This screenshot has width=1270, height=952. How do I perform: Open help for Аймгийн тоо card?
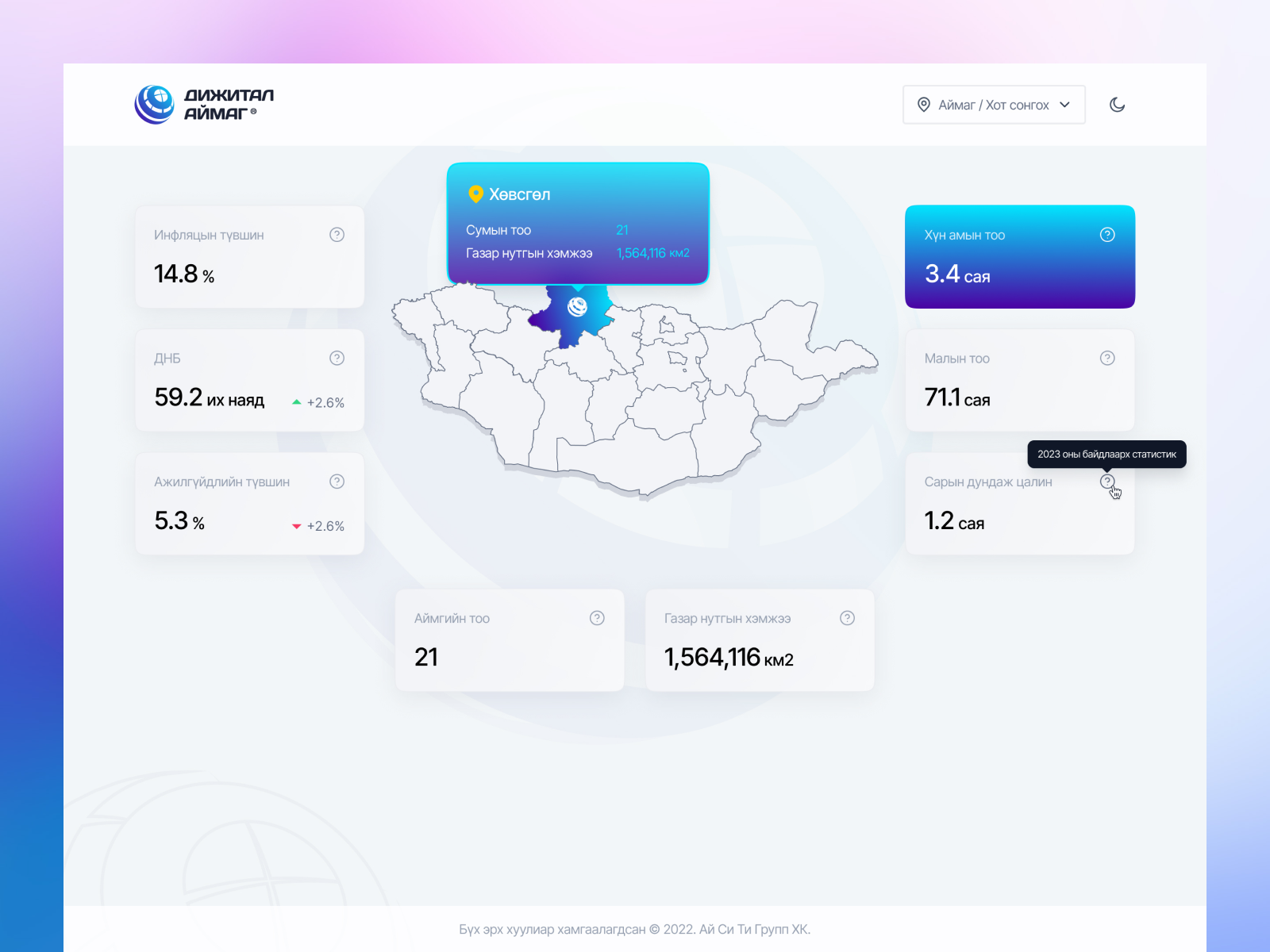point(597,618)
